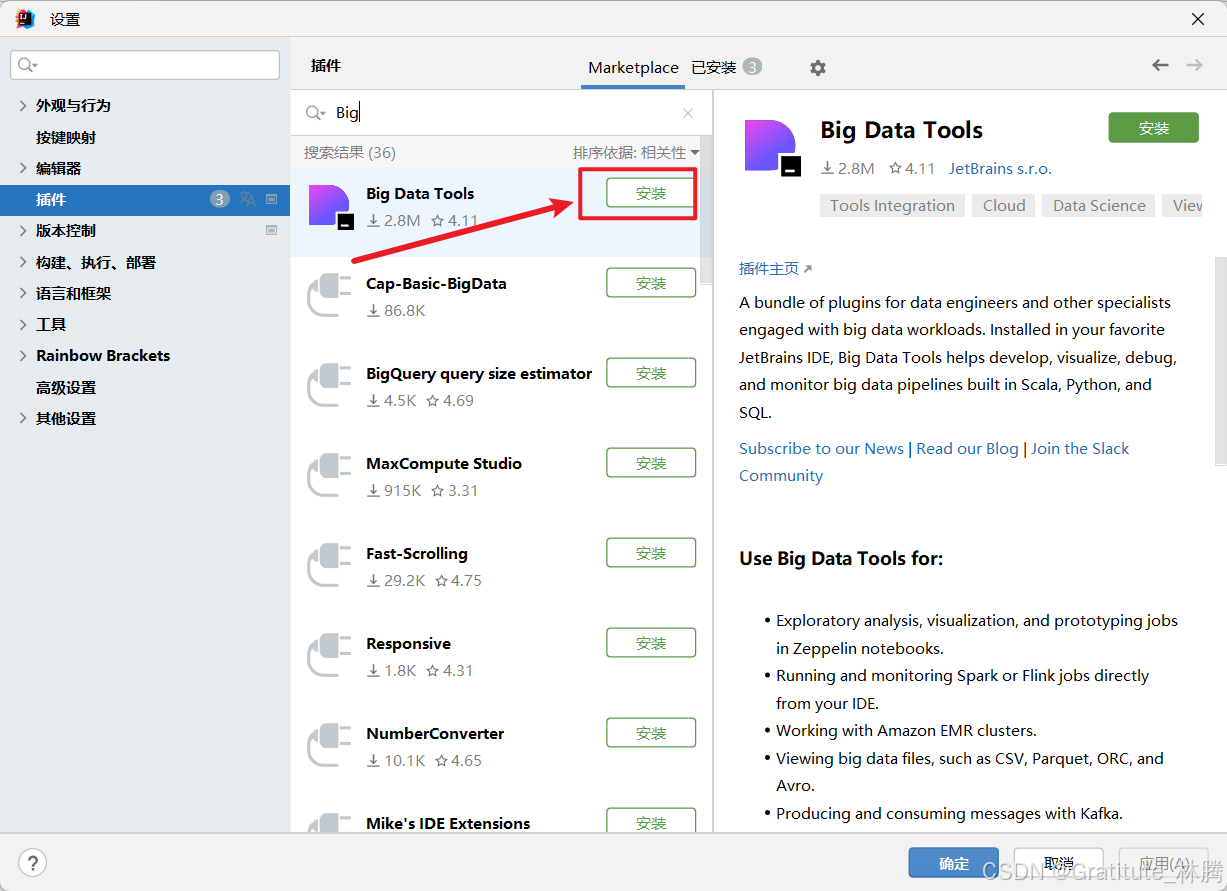Screen dimensions: 1227x891
Task: Open JetBrains s.r.o. vendor link
Action: click(1000, 169)
